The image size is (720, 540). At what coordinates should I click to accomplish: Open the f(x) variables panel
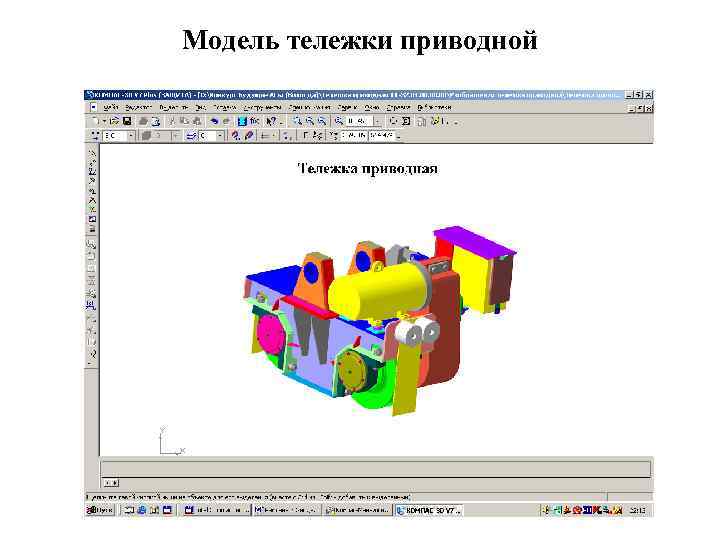254,121
